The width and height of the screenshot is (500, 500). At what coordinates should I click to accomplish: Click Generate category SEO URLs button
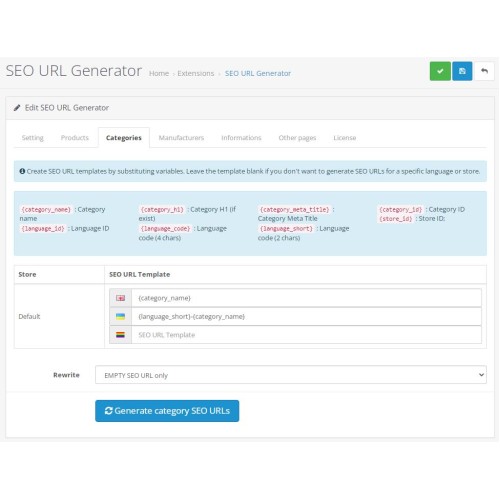(x=167, y=411)
